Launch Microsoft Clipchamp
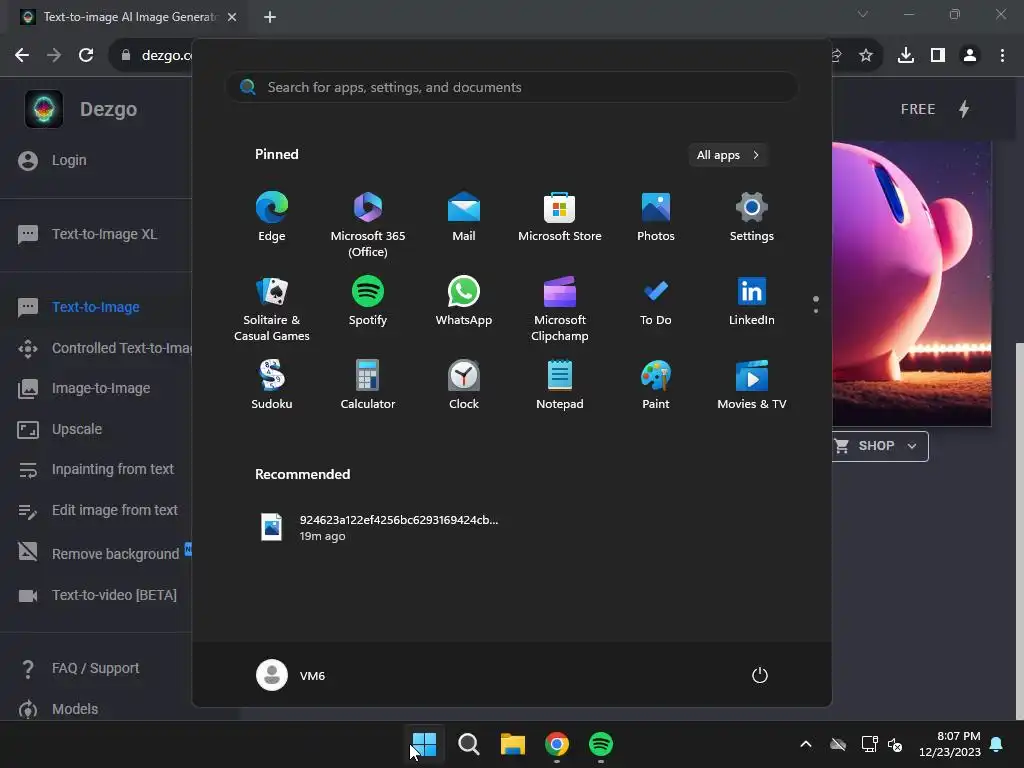Image resolution: width=1024 pixels, height=768 pixels. click(x=560, y=308)
